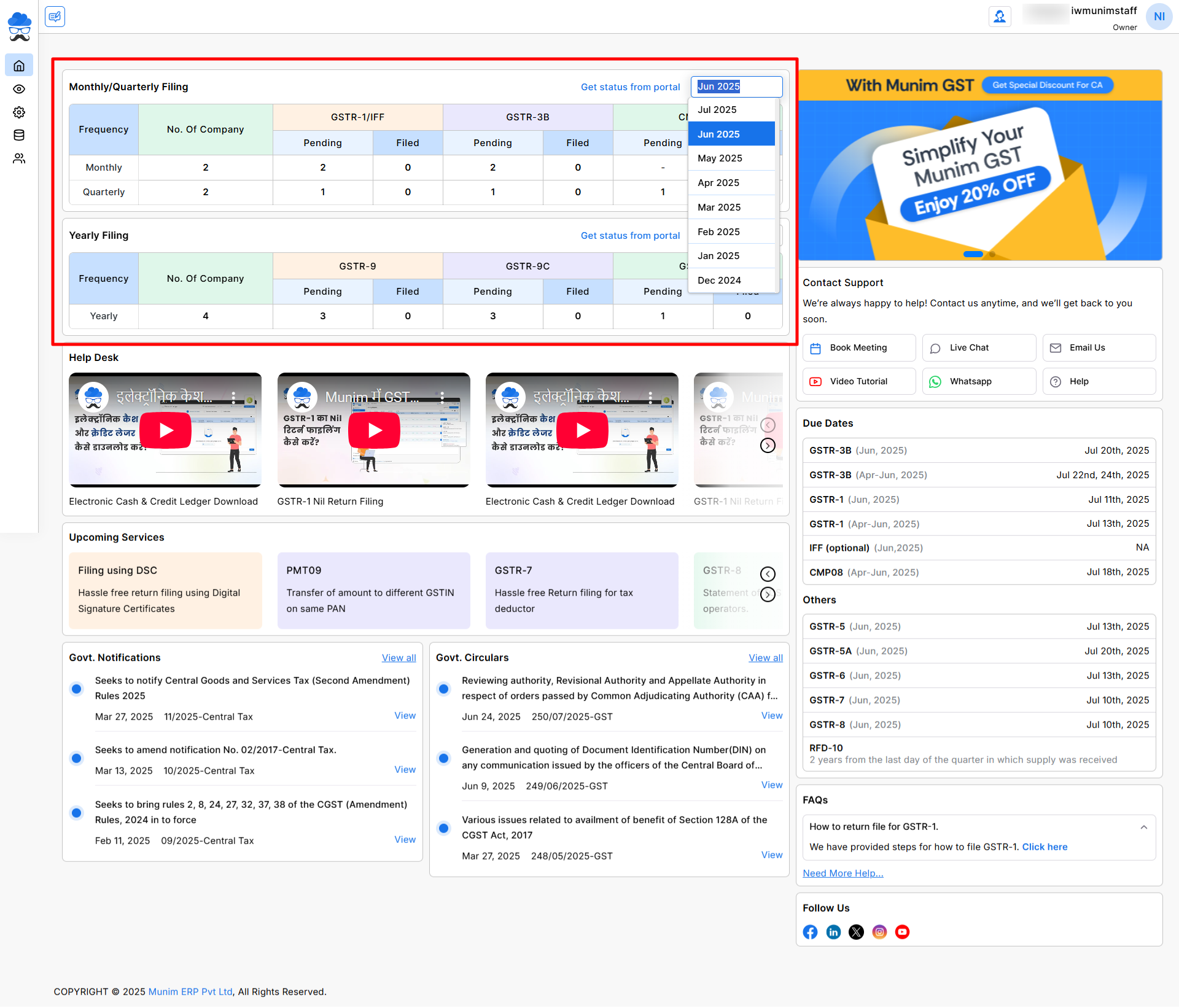View circular 250/07/2025-GST
Image resolution: width=1179 pixels, height=1008 pixels.
772,716
